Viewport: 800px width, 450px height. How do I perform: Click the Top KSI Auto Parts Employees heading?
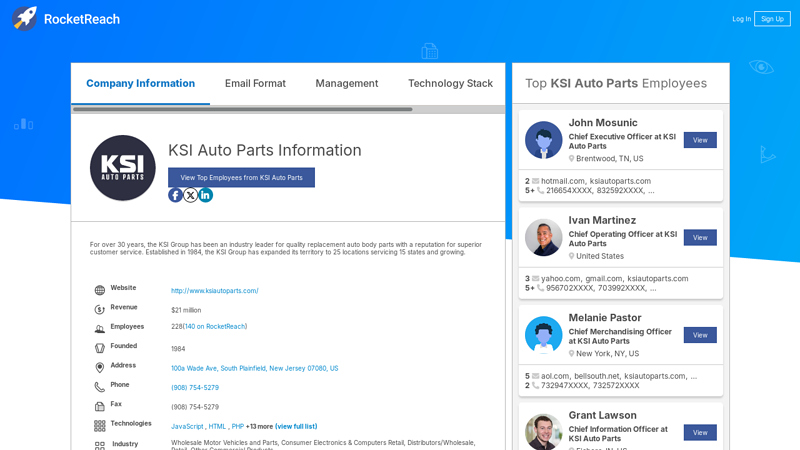coord(616,84)
